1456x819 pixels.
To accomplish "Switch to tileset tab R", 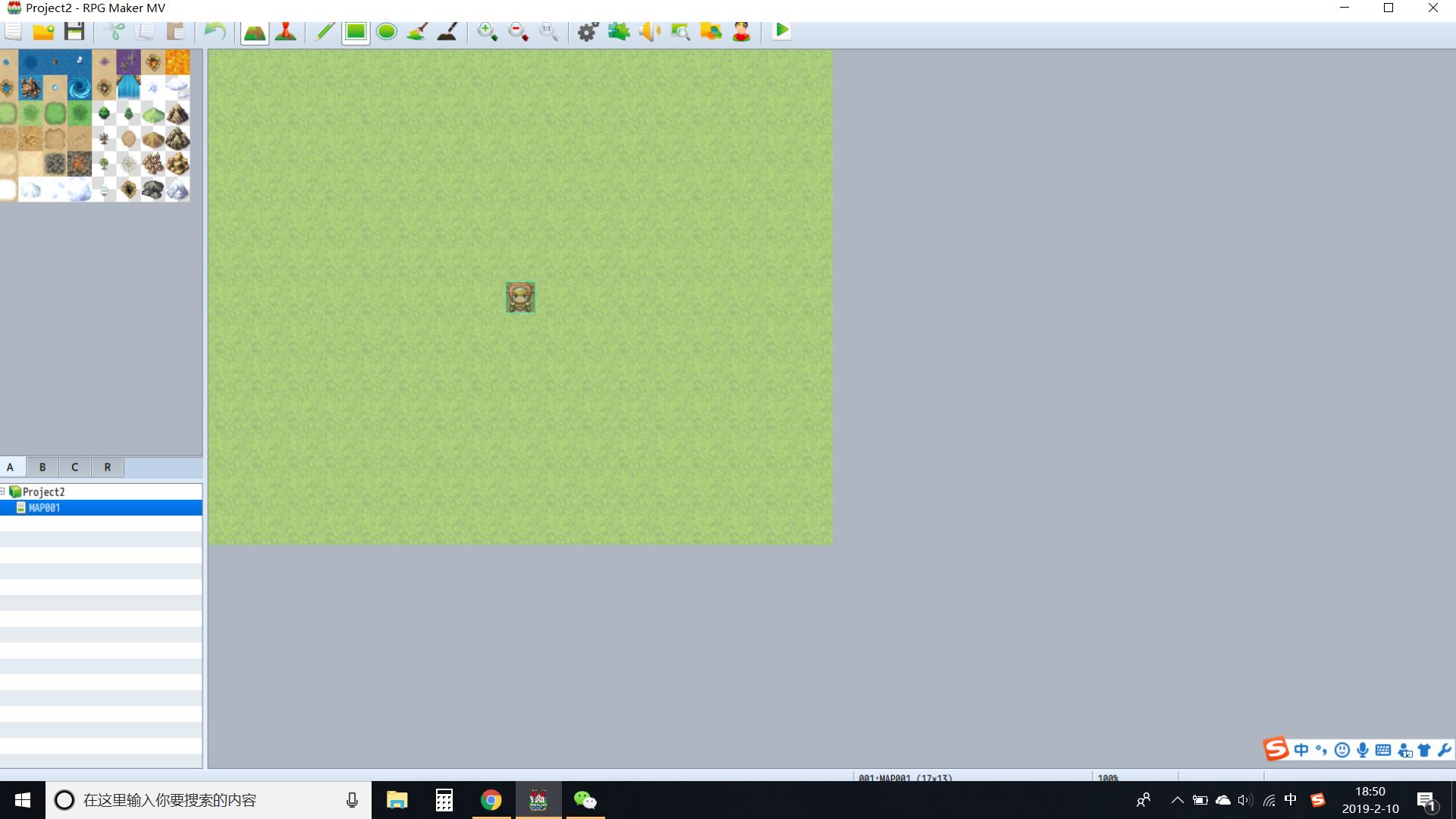I will pos(107,467).
